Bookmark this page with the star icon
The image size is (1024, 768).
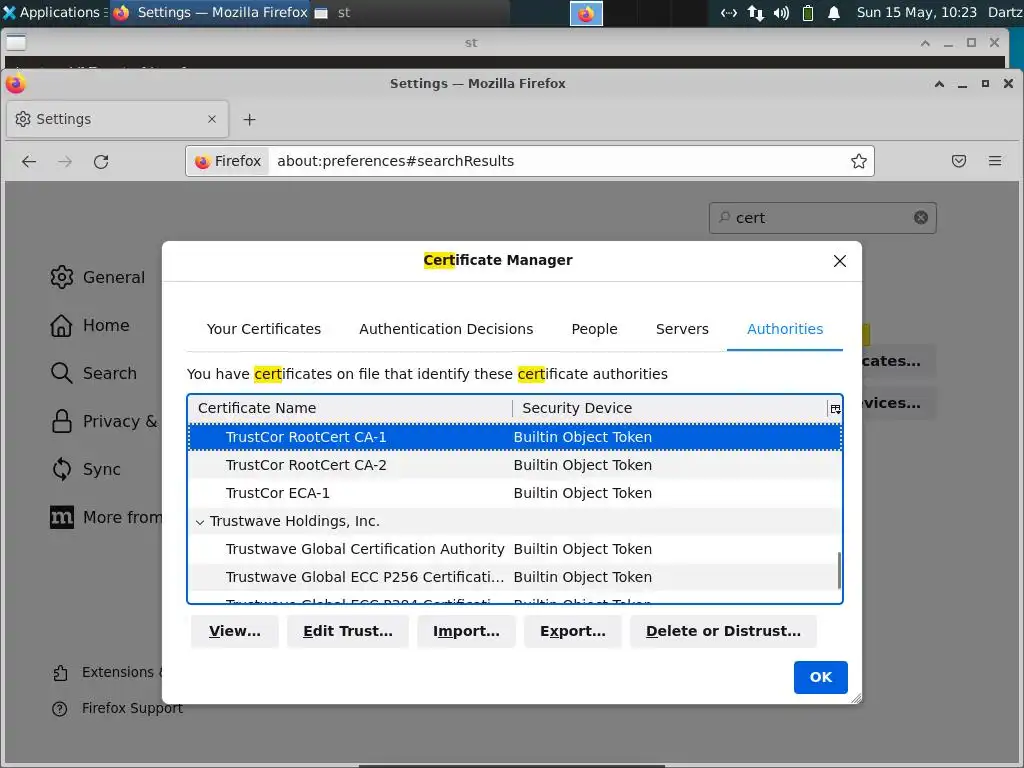858,161
